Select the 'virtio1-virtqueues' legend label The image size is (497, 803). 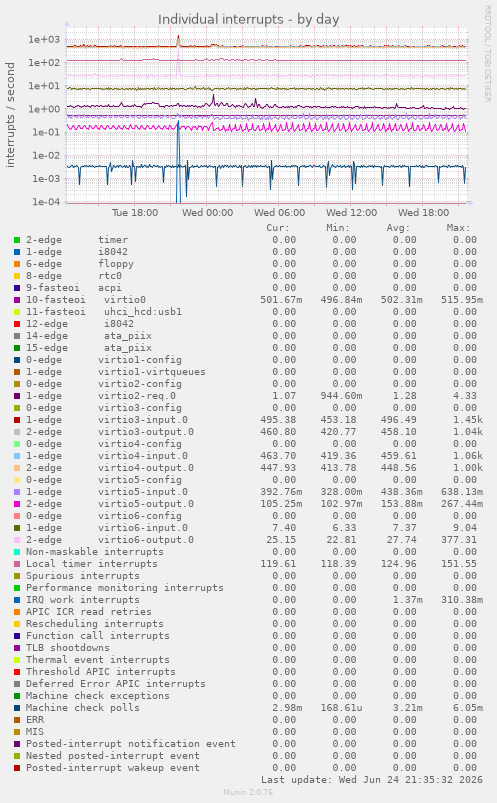pyautogui.click(x=152, y=372)
